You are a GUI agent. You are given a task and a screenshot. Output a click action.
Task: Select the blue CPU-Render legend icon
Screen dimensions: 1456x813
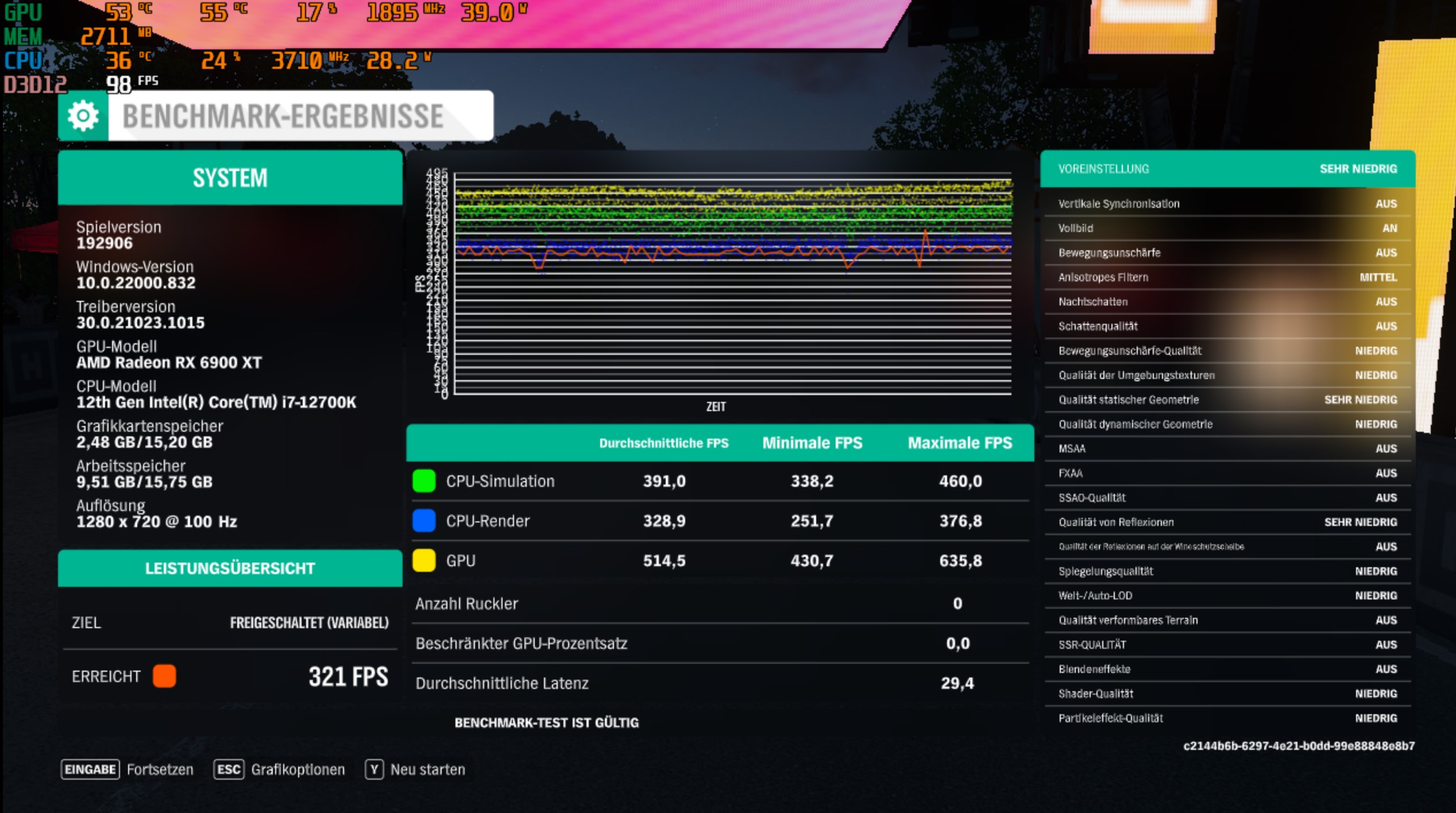tap(423, 520)
